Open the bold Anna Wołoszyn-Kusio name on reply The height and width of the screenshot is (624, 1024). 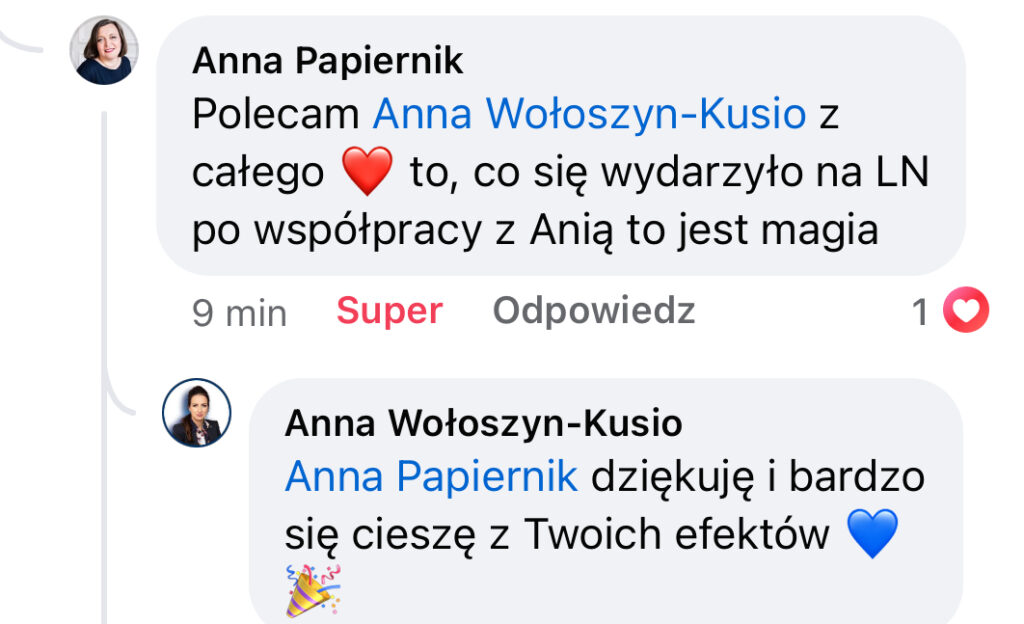(x=484, y=423)
